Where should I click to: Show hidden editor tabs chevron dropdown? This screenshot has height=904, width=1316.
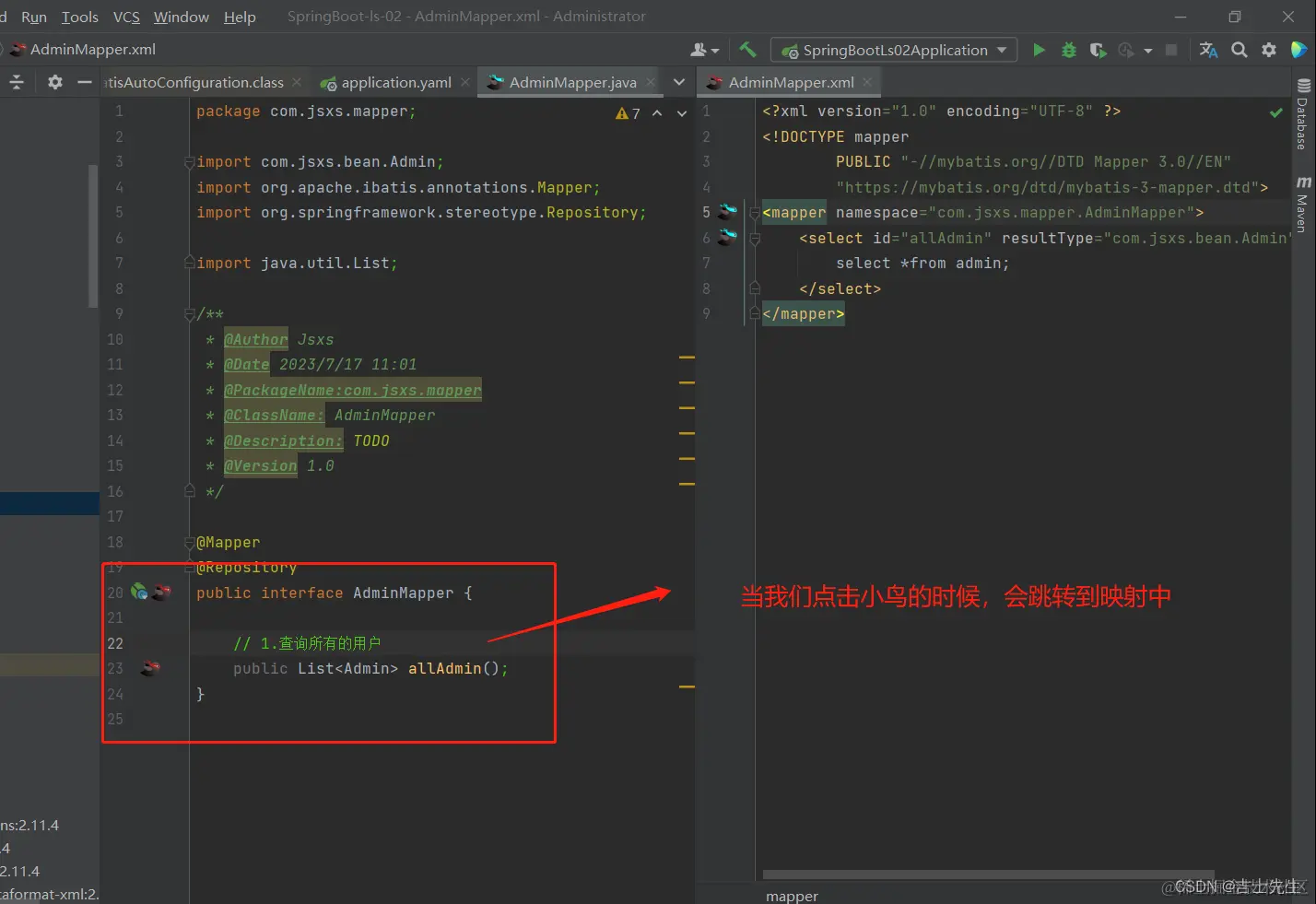[x=679, y=82]
